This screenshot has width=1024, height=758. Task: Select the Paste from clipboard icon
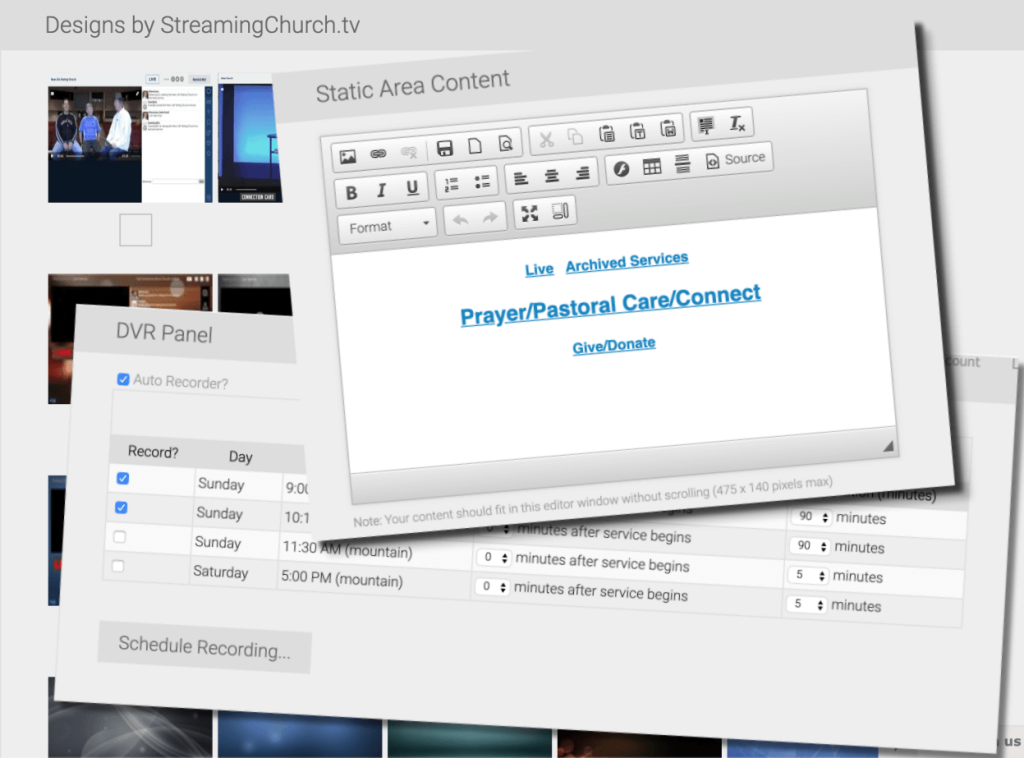605,135
